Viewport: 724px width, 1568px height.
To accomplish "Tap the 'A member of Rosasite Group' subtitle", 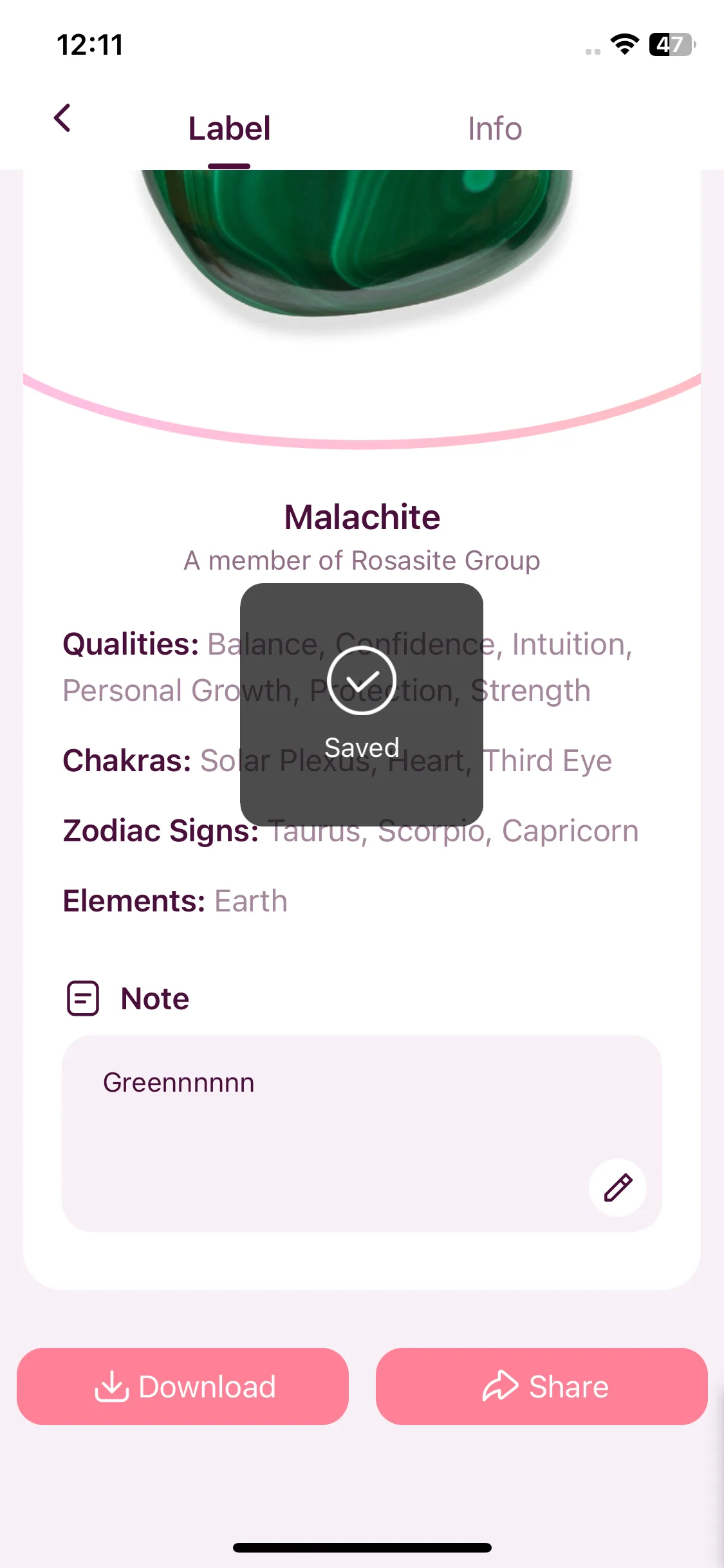I will [362, 561].
